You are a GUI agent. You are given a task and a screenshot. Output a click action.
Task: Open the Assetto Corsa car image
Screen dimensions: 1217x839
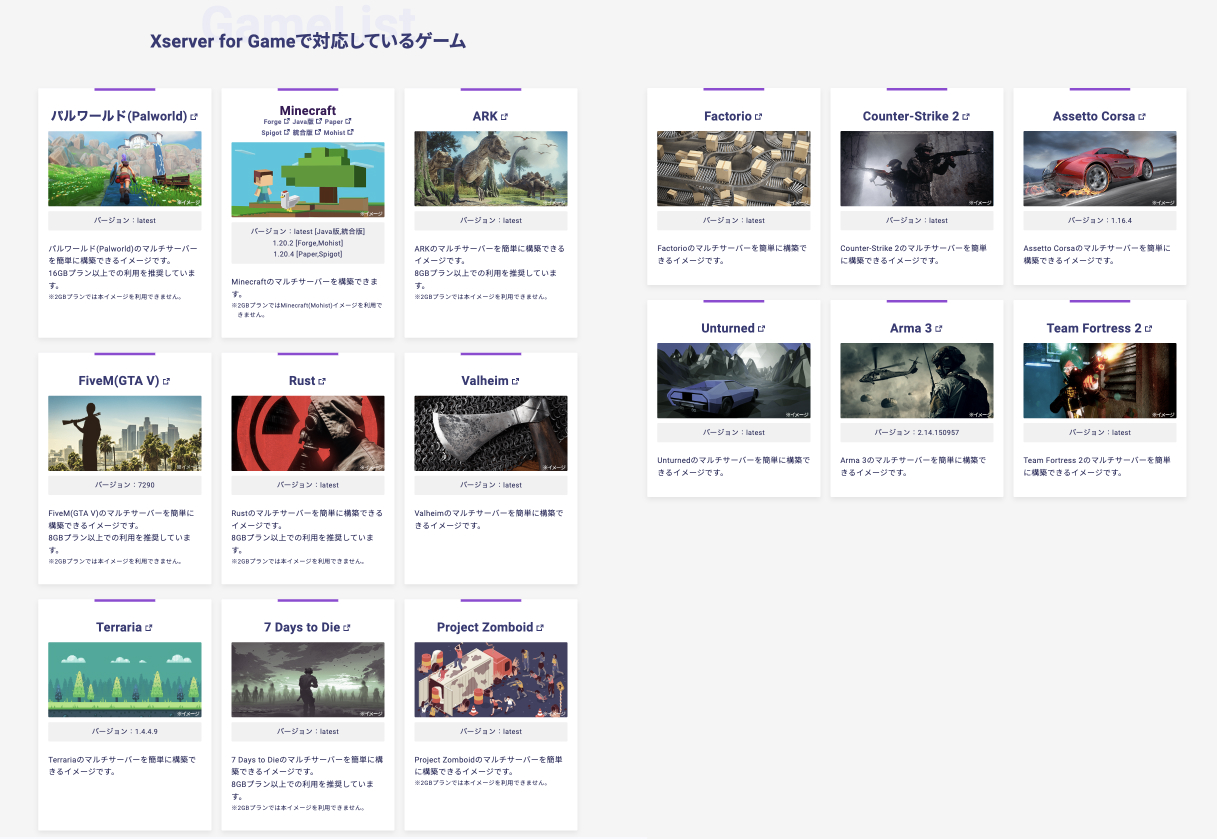pyautogui.click(x=1099, y=168)
